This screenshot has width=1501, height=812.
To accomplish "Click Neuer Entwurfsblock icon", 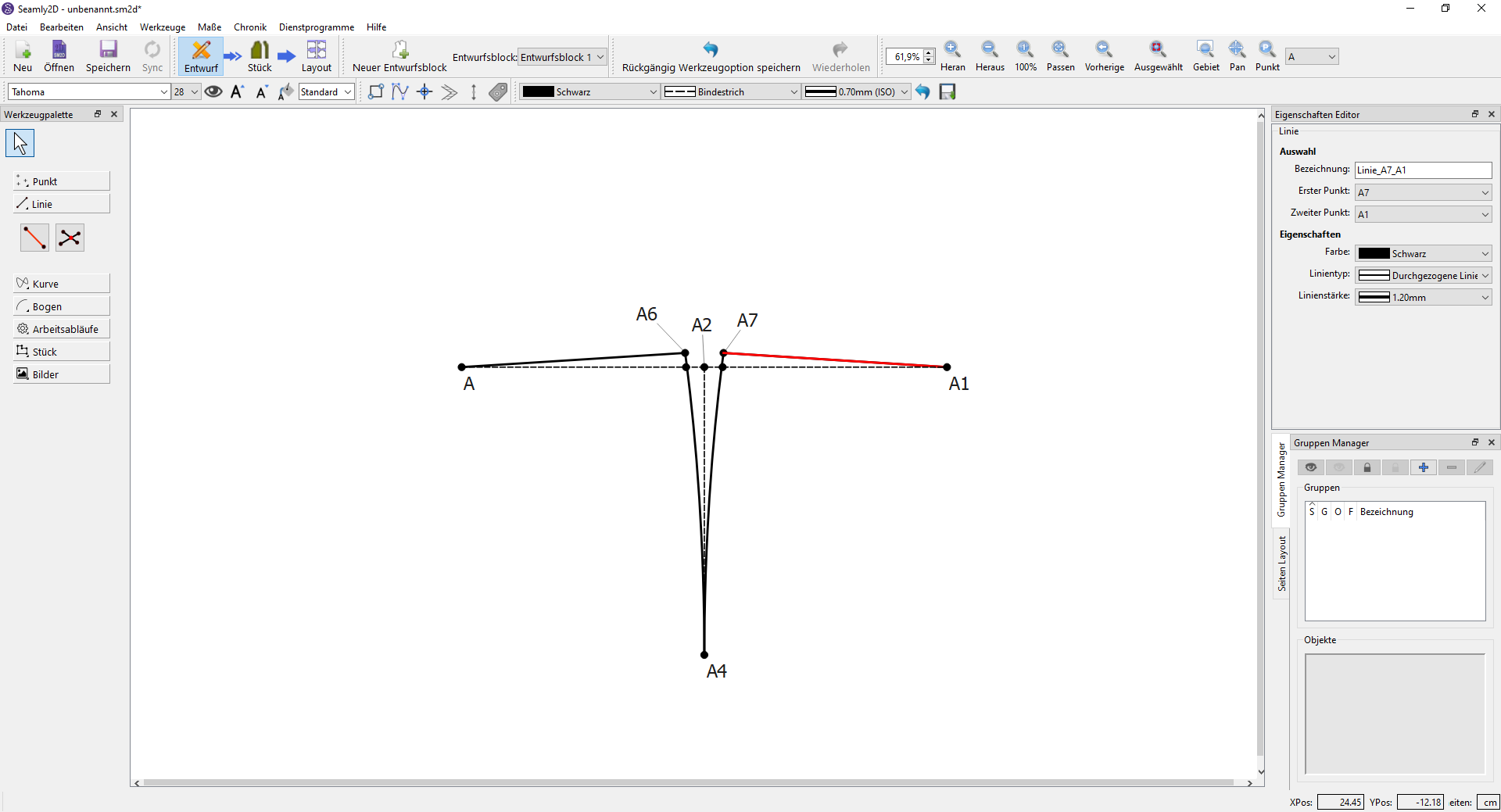I will pos(399,56).
